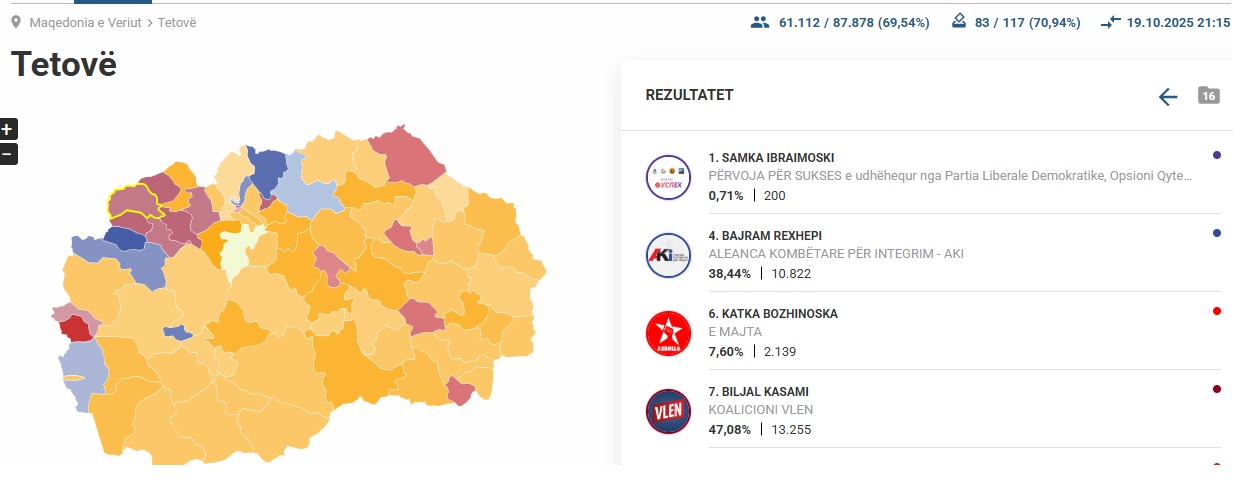
Task: Open Maqedonia e Veriut breadcrumb link
Action: [x=86, y=22]
